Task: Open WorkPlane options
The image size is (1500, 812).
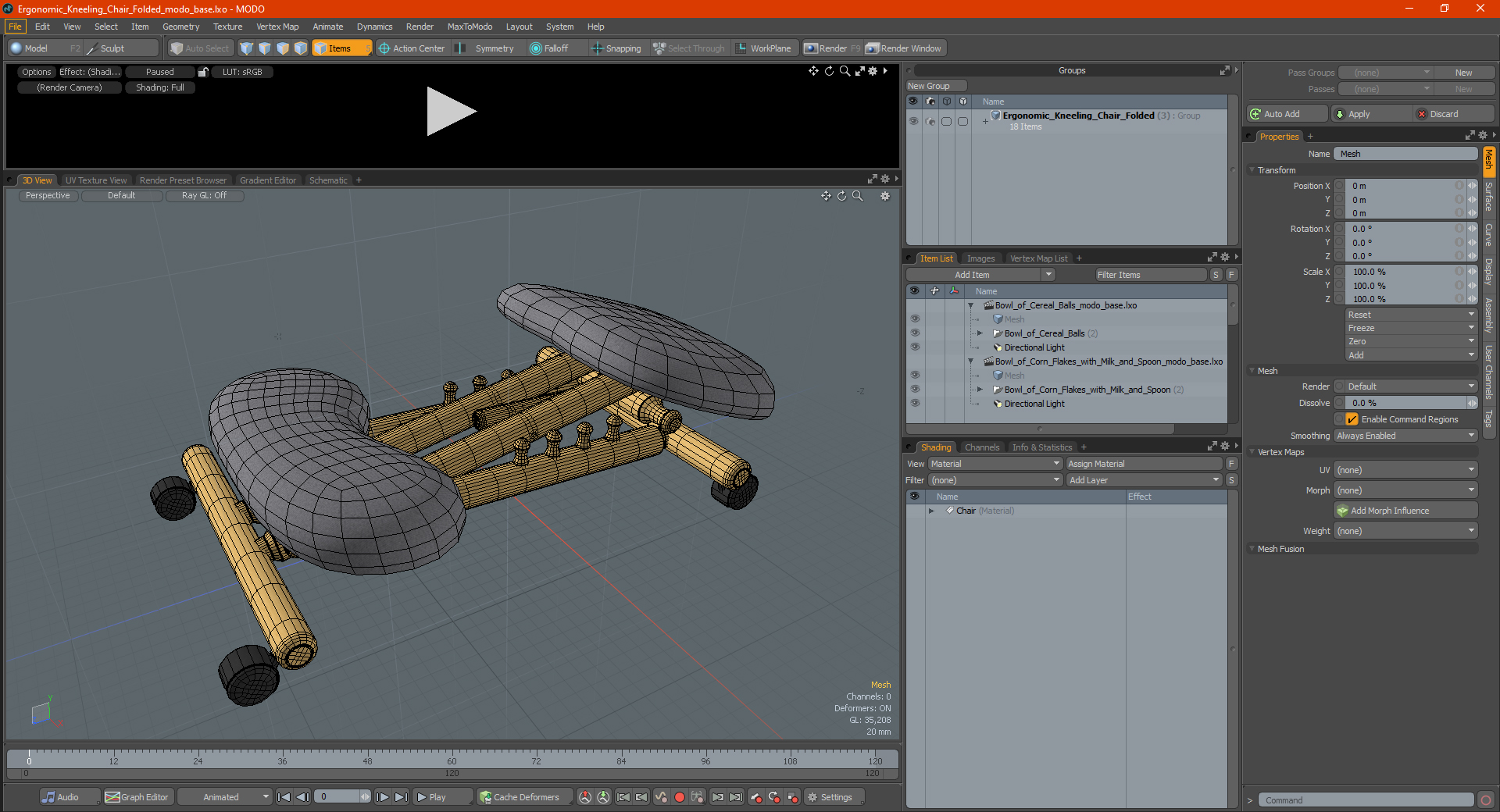Action: tap(764, 48)
